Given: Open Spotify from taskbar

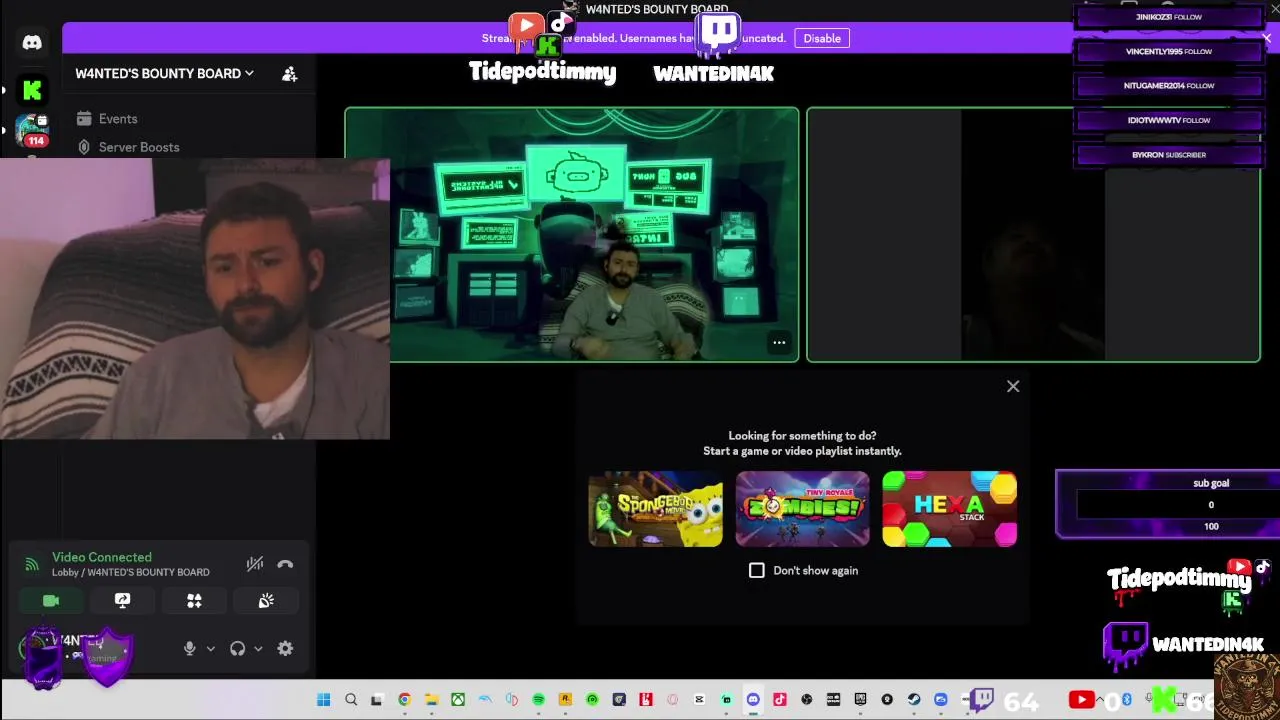Looking at the screenshot, I should pos(538,700).
